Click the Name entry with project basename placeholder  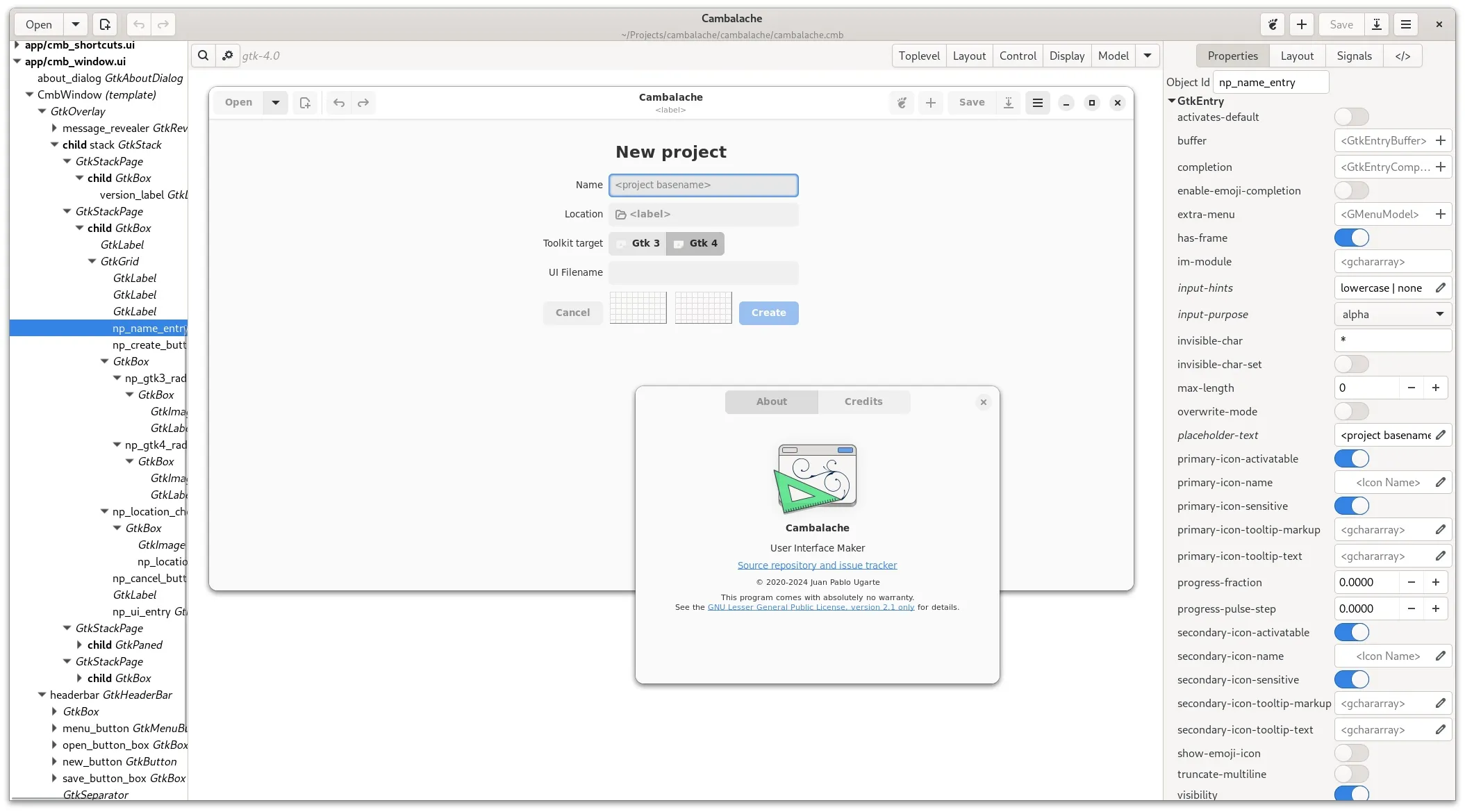703,185
